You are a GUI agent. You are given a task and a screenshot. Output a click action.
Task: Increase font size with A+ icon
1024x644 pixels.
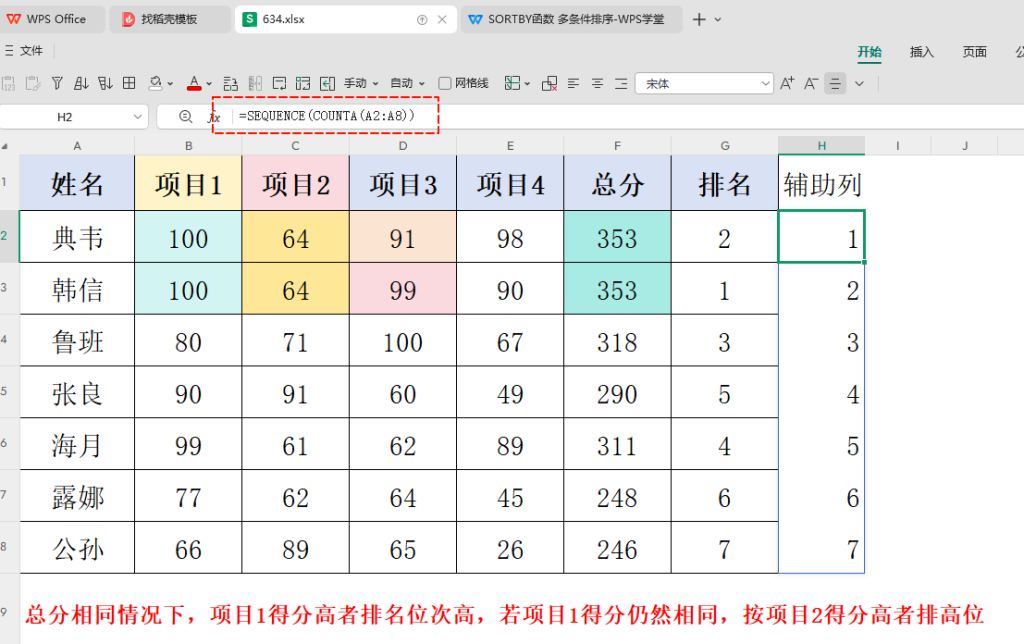coord(787,83)
